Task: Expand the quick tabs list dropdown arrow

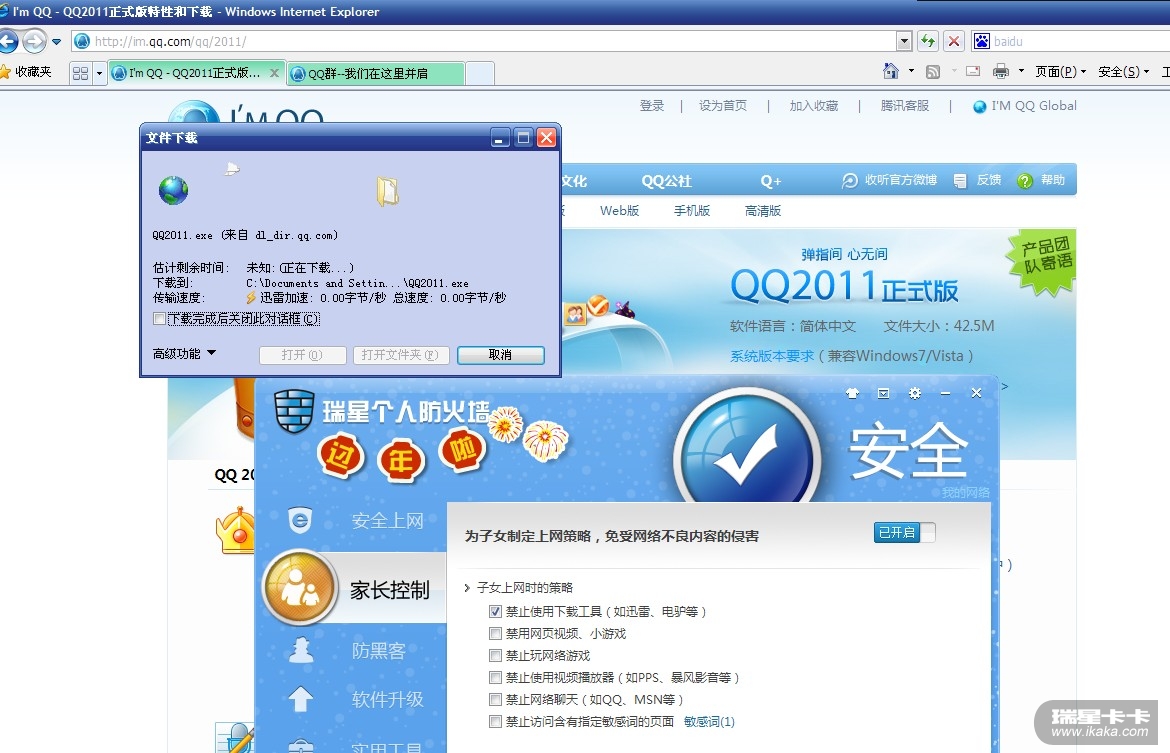Action: coord(98,73)
